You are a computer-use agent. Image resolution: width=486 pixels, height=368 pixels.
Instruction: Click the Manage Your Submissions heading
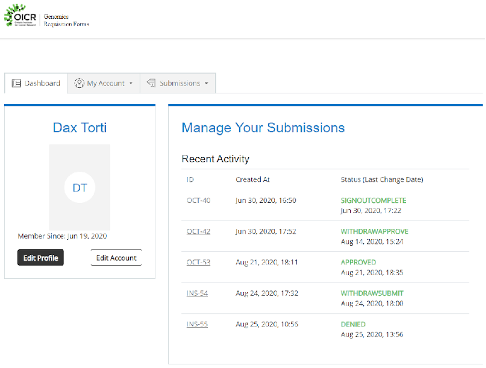(263, 128)
